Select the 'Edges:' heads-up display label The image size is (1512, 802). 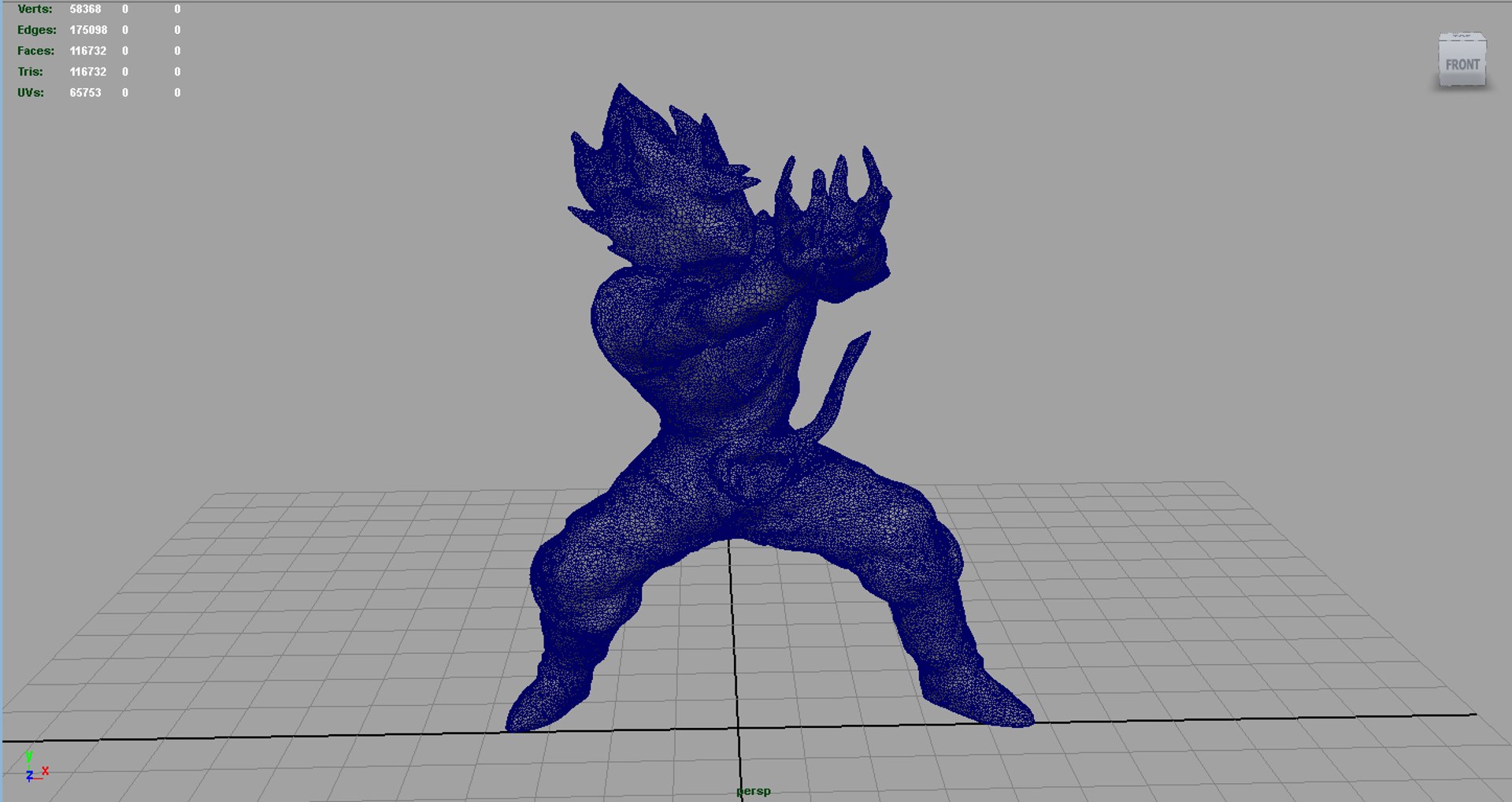(36, 30)
